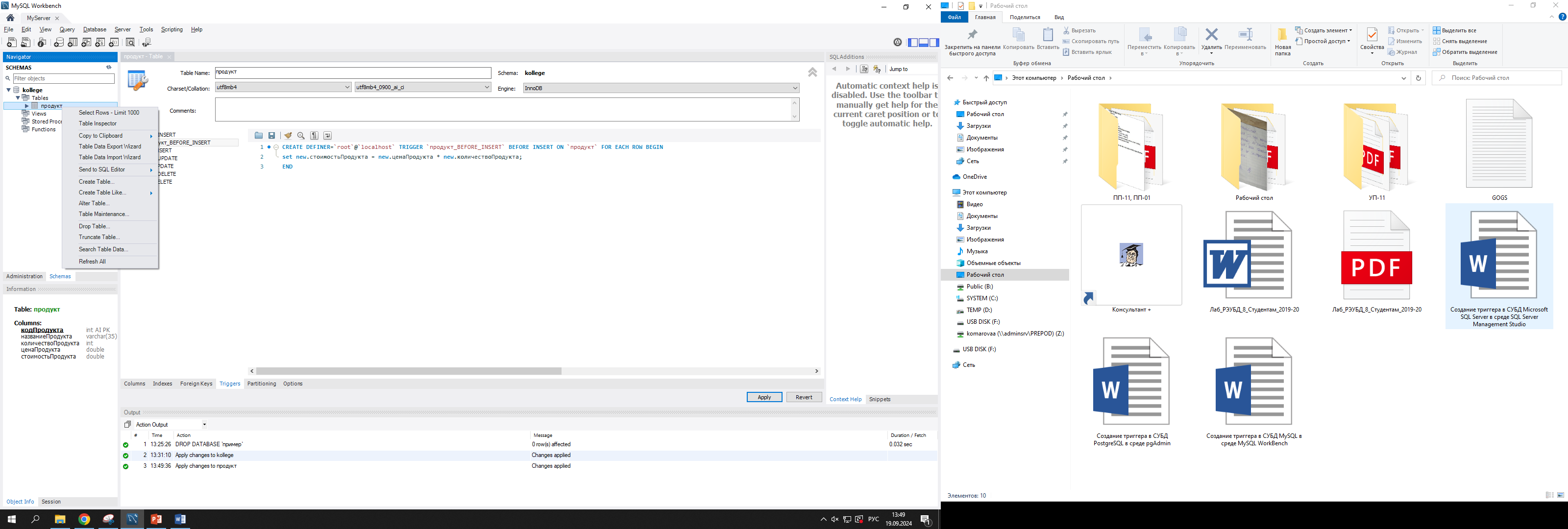Click Новая папка in Explorer ribbon

[1282, 42]
